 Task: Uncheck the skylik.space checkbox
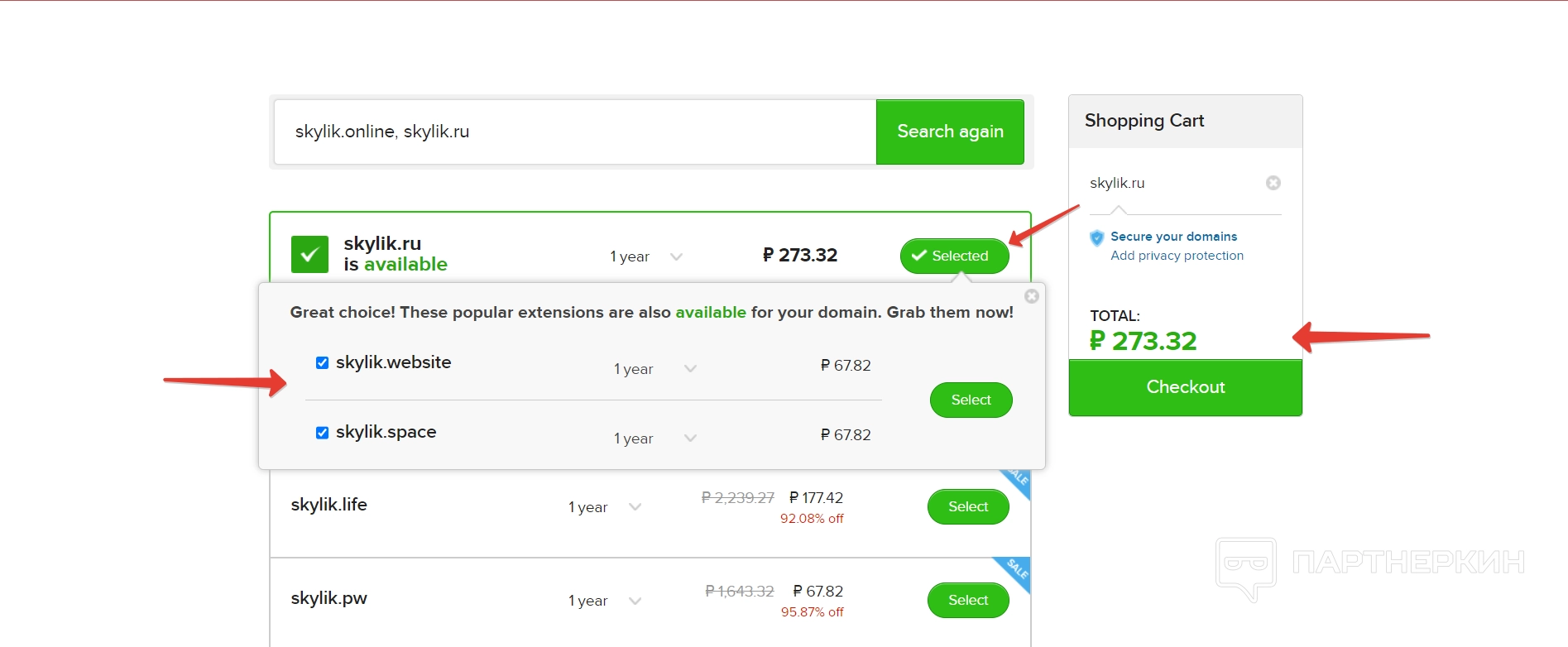[x=323, y=433]
